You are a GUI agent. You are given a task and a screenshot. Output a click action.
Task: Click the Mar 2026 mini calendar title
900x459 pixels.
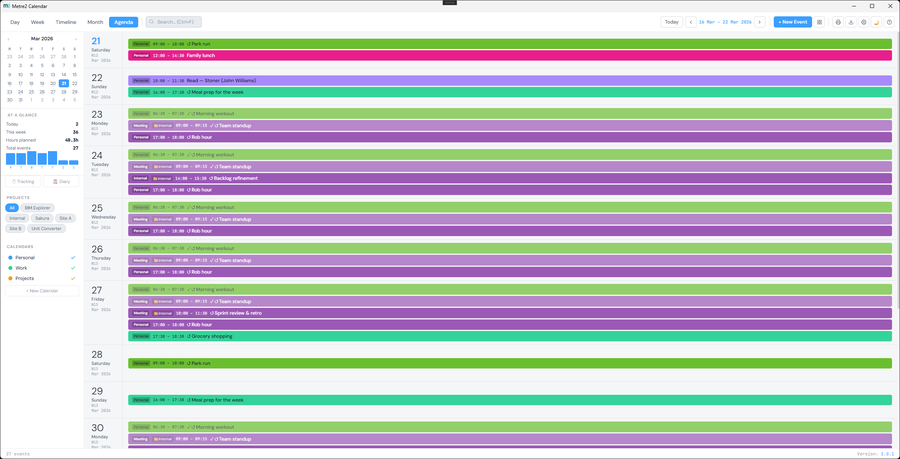pos(42,39)
